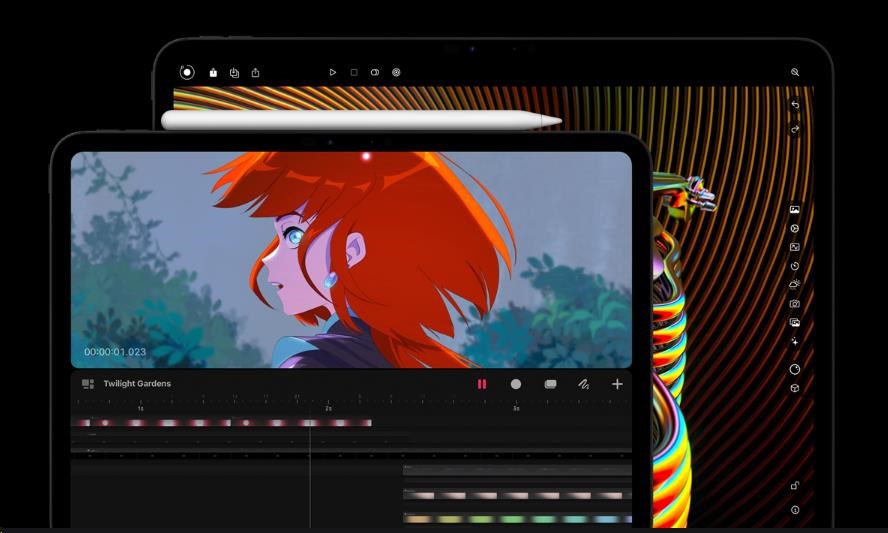Open the share icon in the top toolbar
This screenshot has width=888, height=533.
coord(255,73)
